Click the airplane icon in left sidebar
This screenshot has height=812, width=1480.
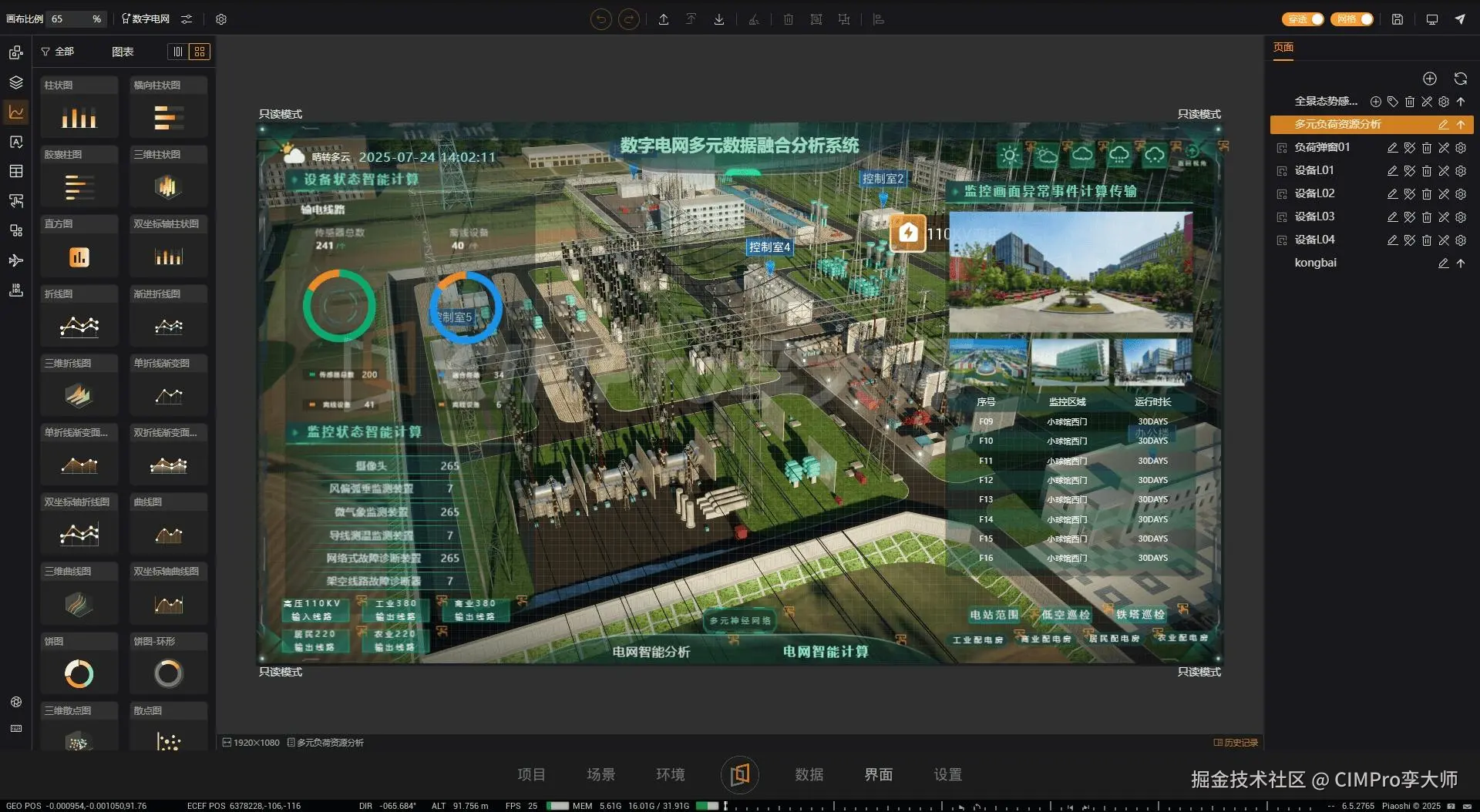[16, 260]
